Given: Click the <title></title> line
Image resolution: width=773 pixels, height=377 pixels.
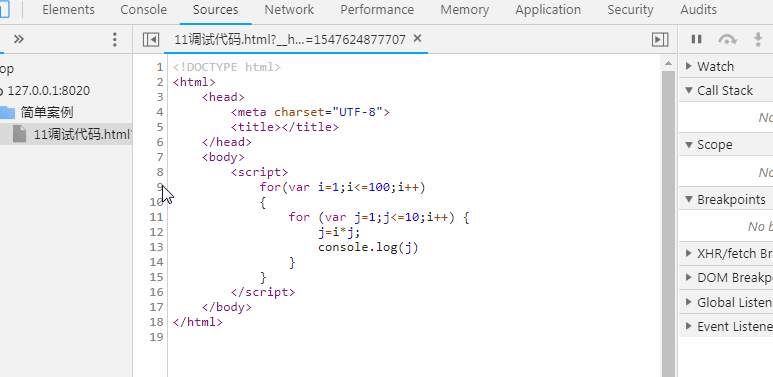Looking at the screenshot, I should click(284, 127).
